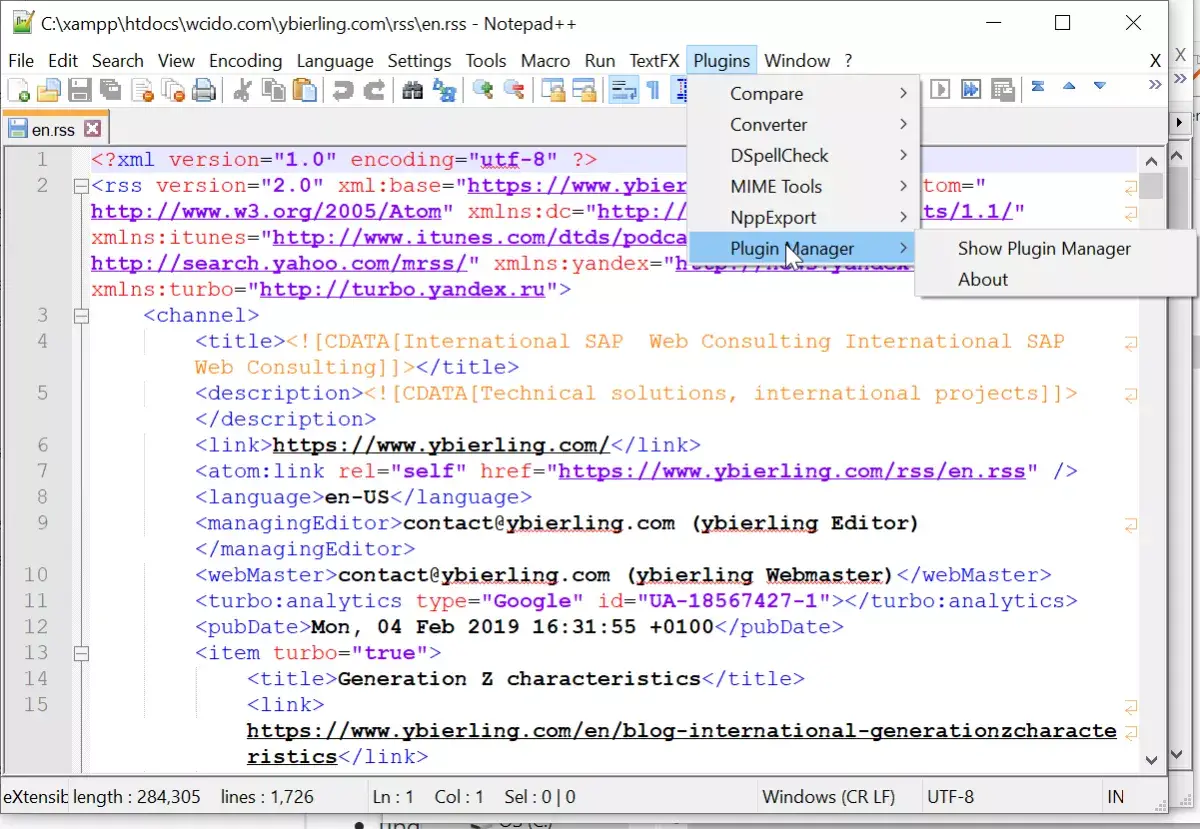This screenshot has height=829, width=1200.
Task: Open the Tools menu
Action: [x=486, y=61]
